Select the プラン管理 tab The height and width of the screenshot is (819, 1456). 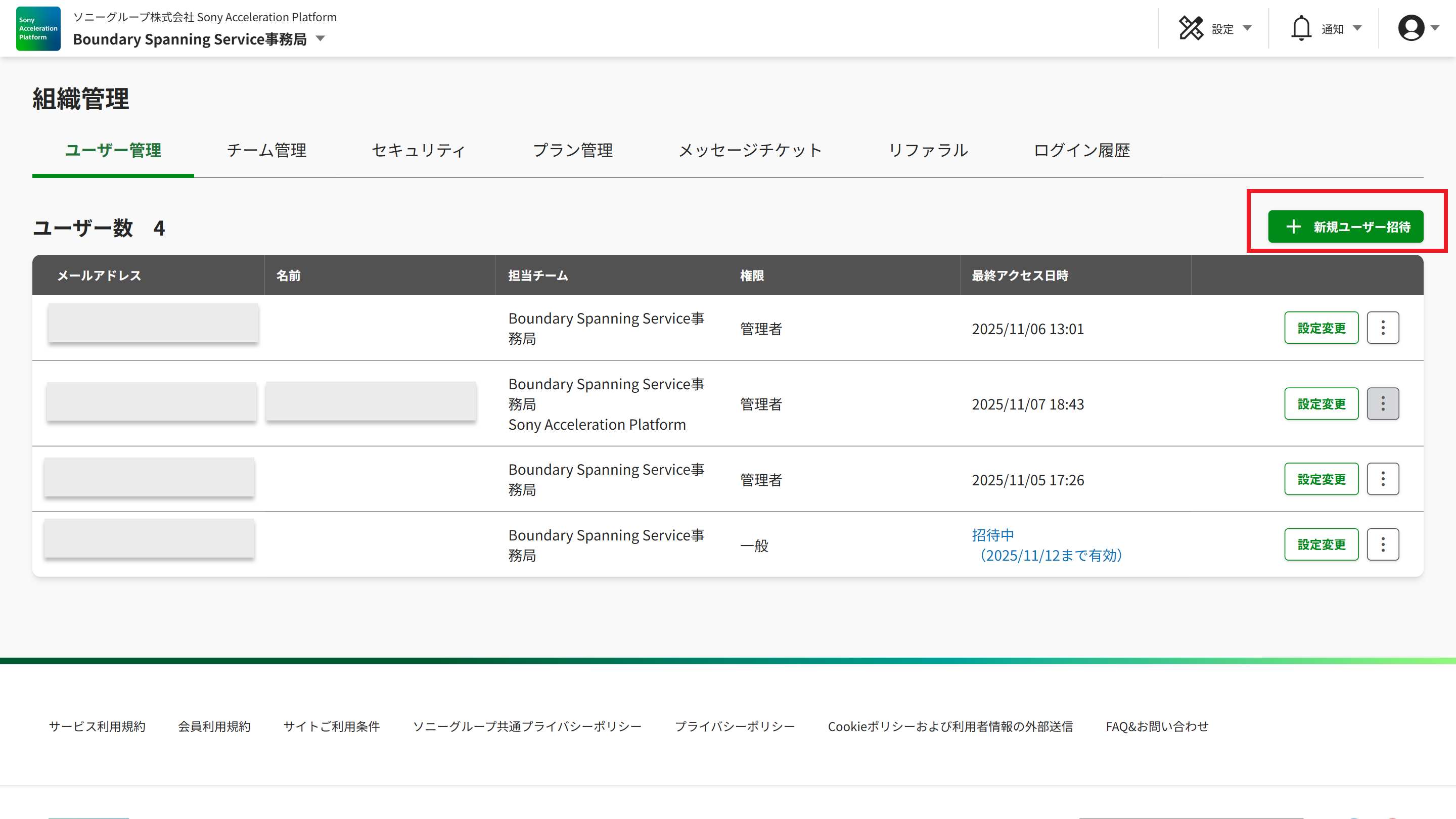(573, 150)
